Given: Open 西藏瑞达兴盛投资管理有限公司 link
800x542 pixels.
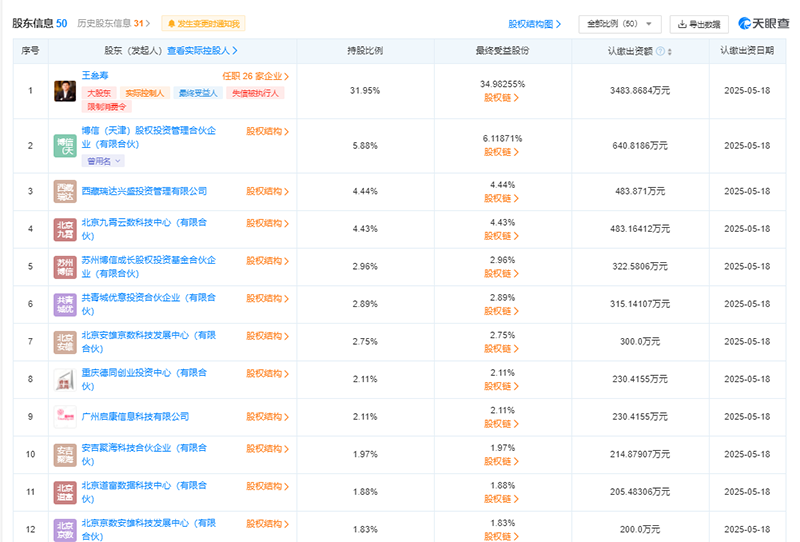Looking at the screenshot, I should point(144,191).
